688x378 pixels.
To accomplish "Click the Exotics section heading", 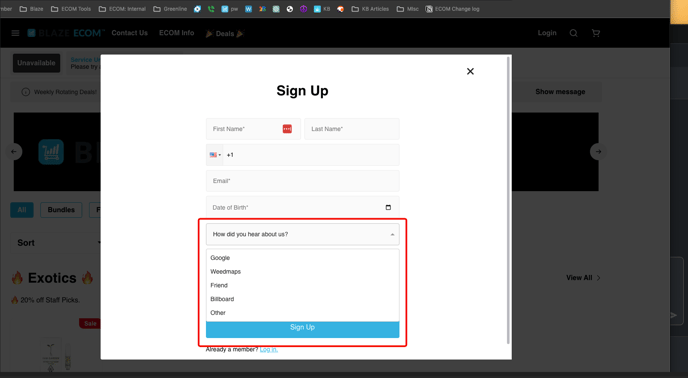I will [52, 278].
